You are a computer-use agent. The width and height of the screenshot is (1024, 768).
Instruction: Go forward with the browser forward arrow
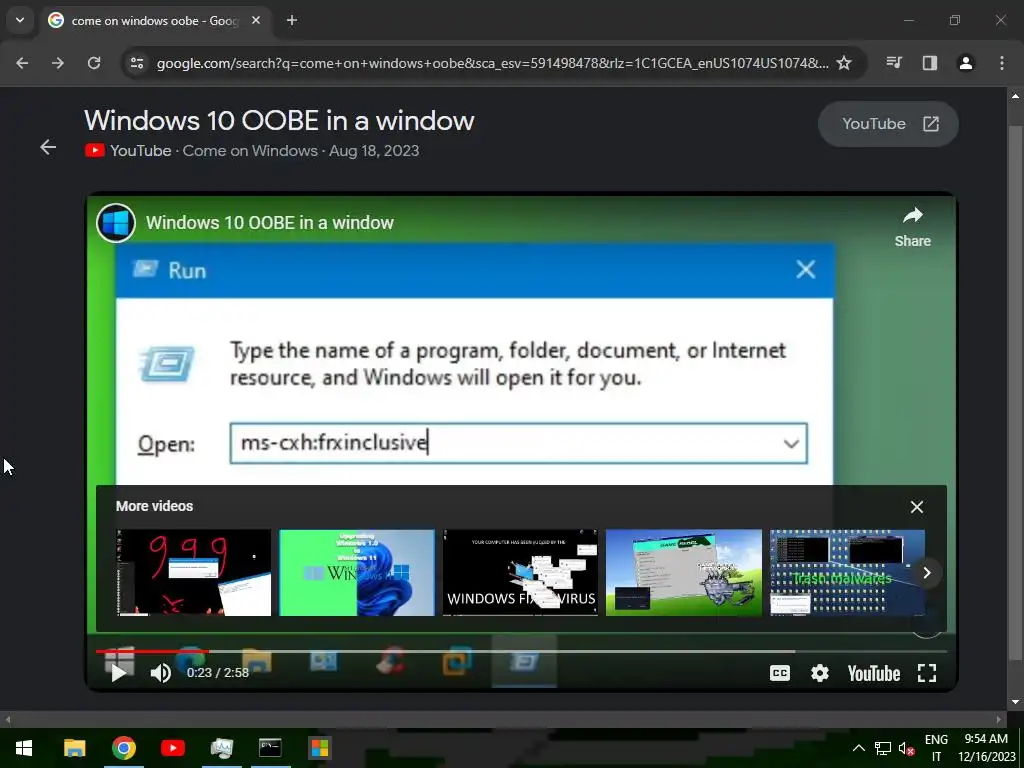[58, 63]
